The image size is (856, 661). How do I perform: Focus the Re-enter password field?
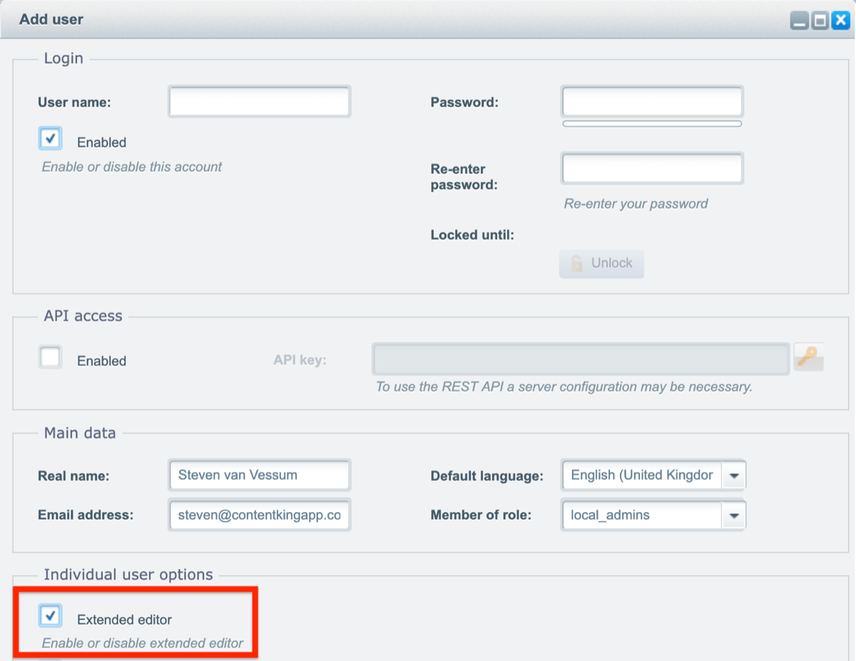click(x=652, y=168)
